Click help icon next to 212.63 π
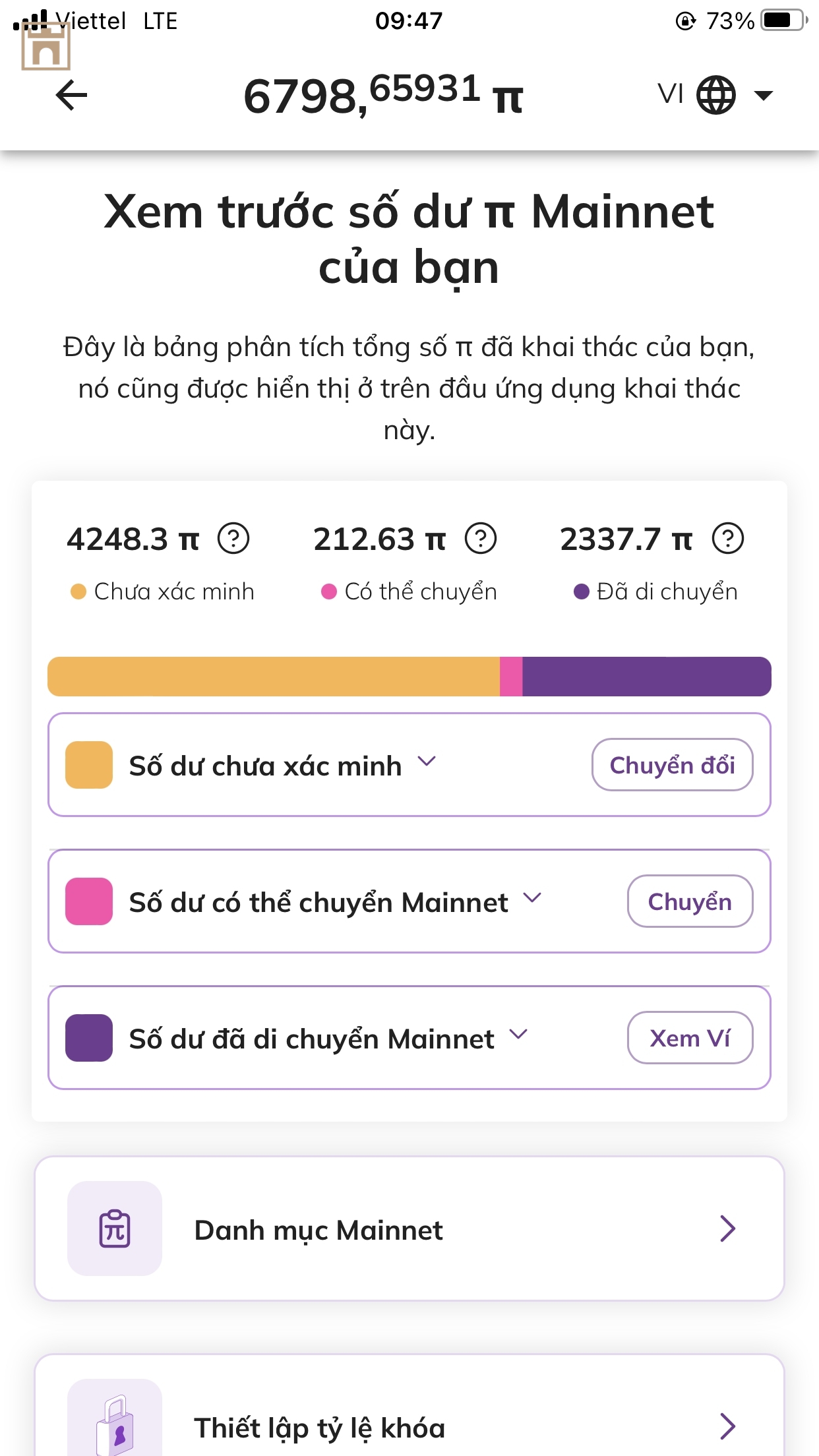This screenshot has height=1456, width=819. [x=481, y=538]
